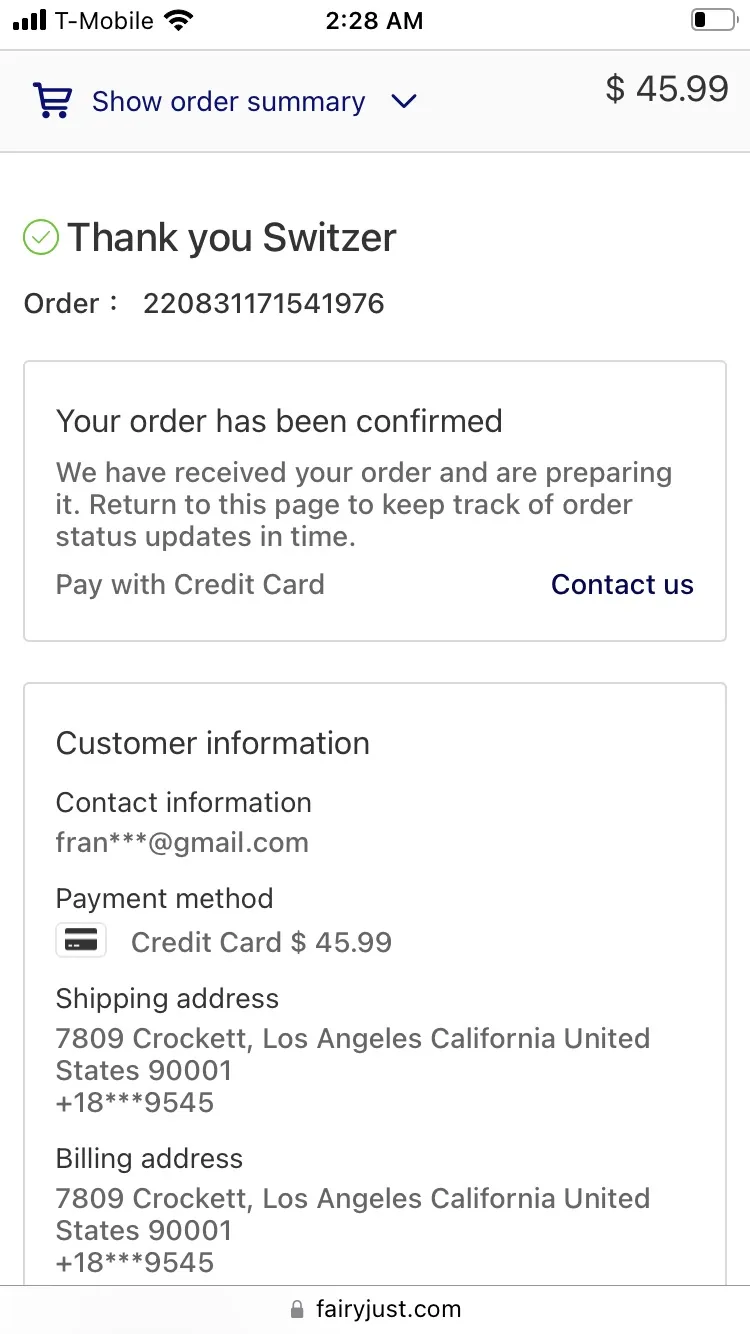
Task: Click the green checkmark circle icon
Action: pos(41,238)
